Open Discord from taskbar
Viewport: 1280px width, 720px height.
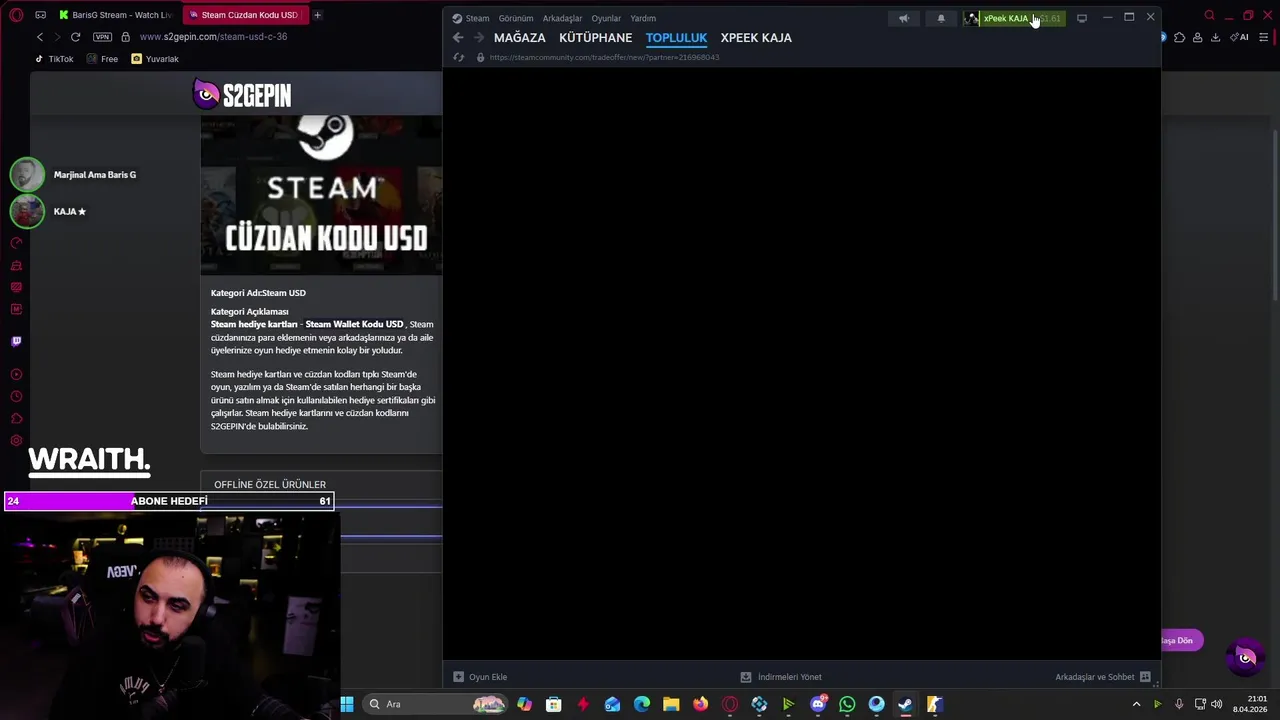(x=818, y=704)
